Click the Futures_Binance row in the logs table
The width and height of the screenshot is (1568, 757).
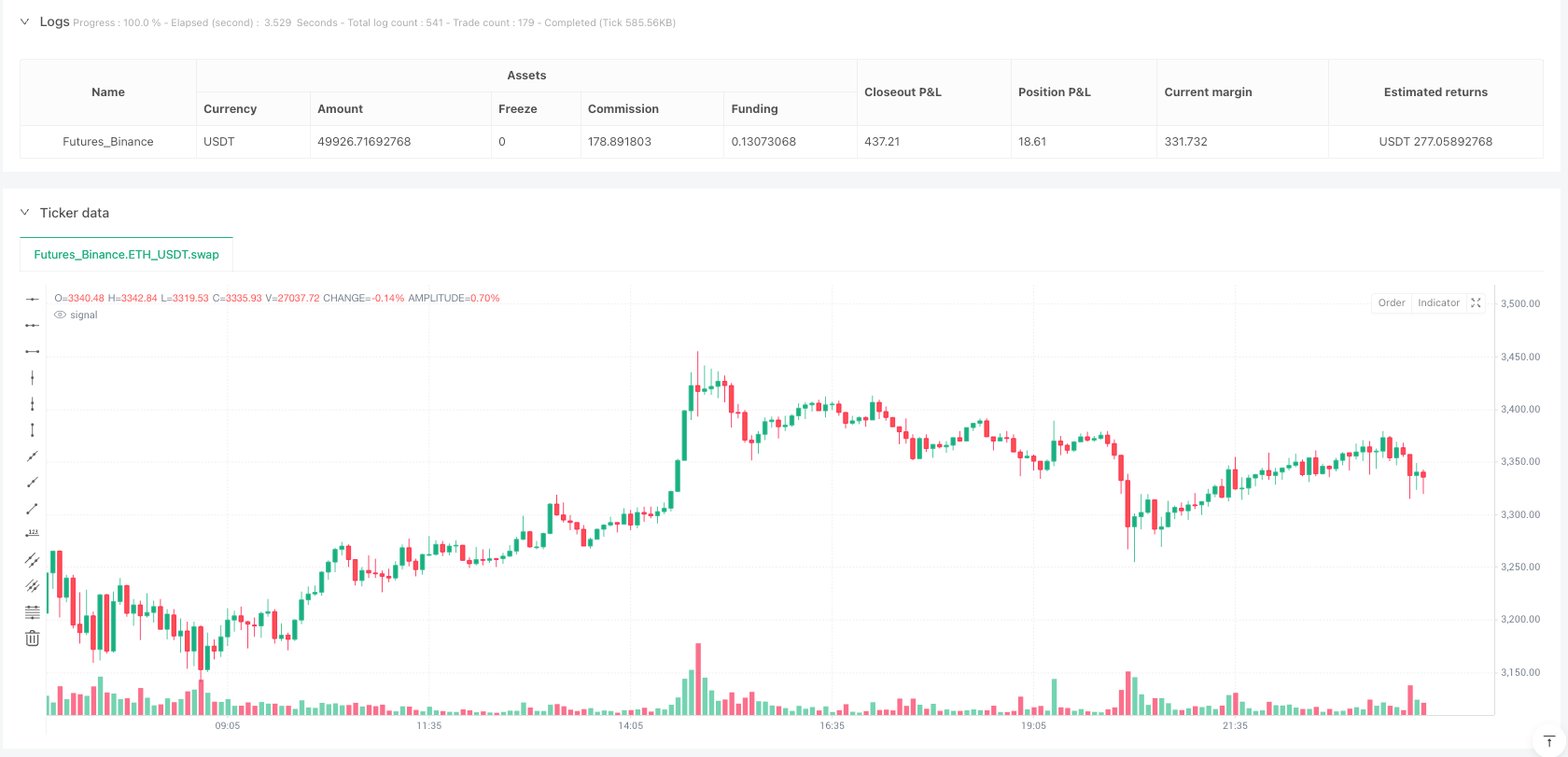click(x=107, y=141)
